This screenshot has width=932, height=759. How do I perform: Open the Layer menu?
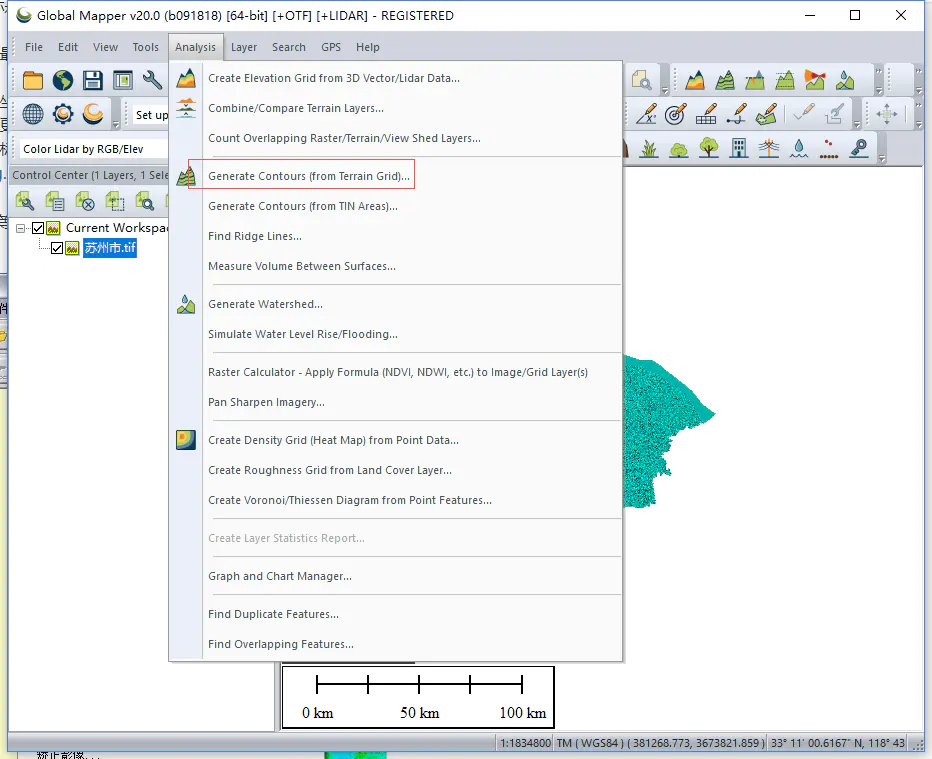[244, 47]
